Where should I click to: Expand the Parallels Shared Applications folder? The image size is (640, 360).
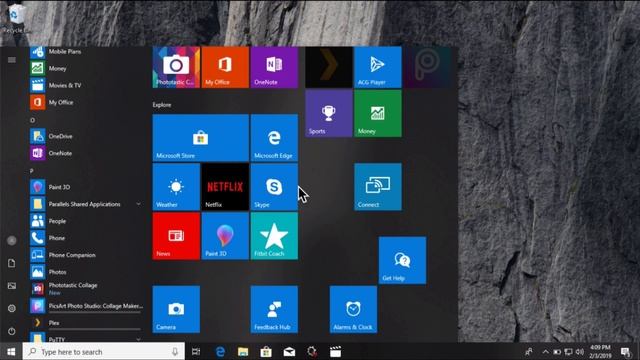coord(86,204)
